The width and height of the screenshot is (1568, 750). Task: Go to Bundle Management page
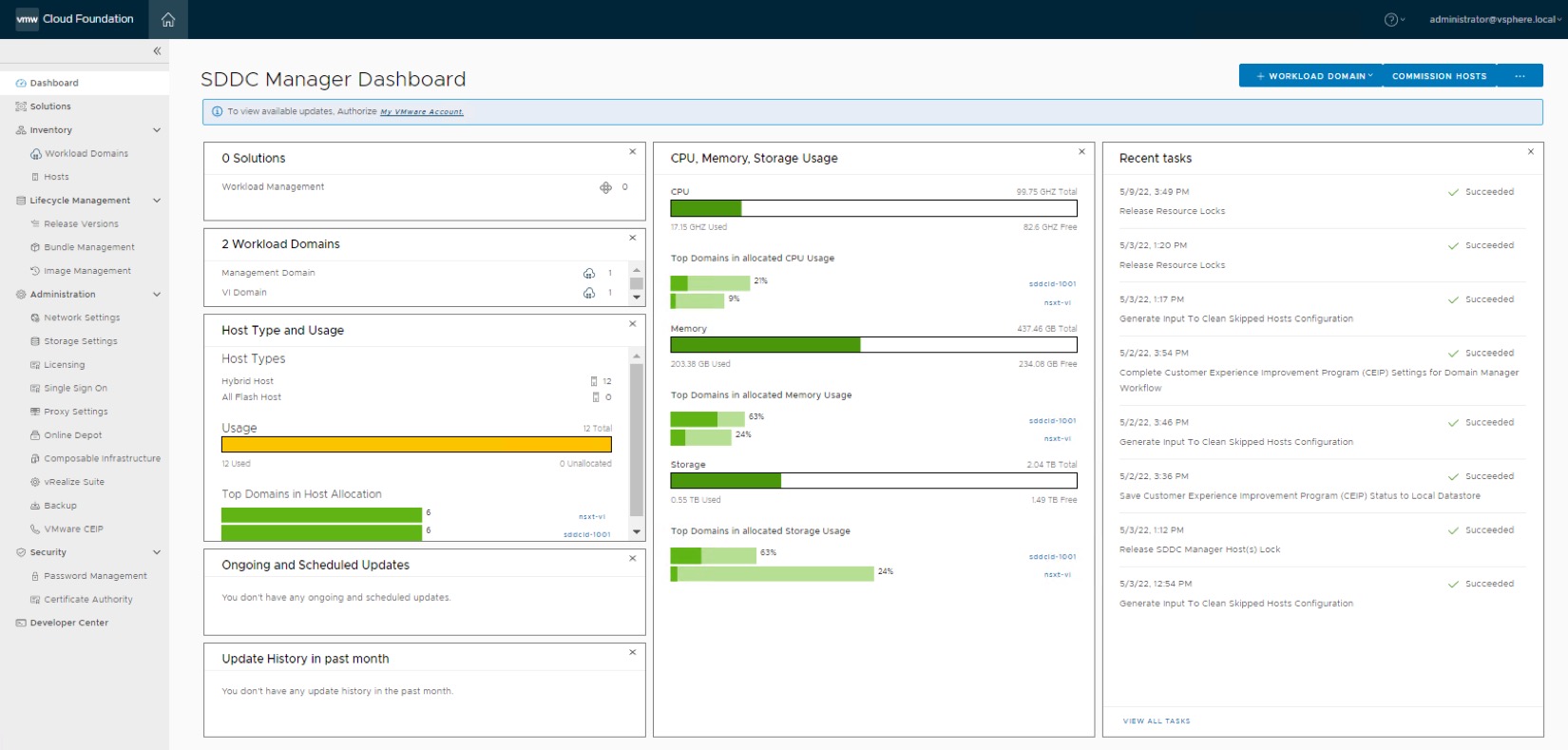point(89,247)
